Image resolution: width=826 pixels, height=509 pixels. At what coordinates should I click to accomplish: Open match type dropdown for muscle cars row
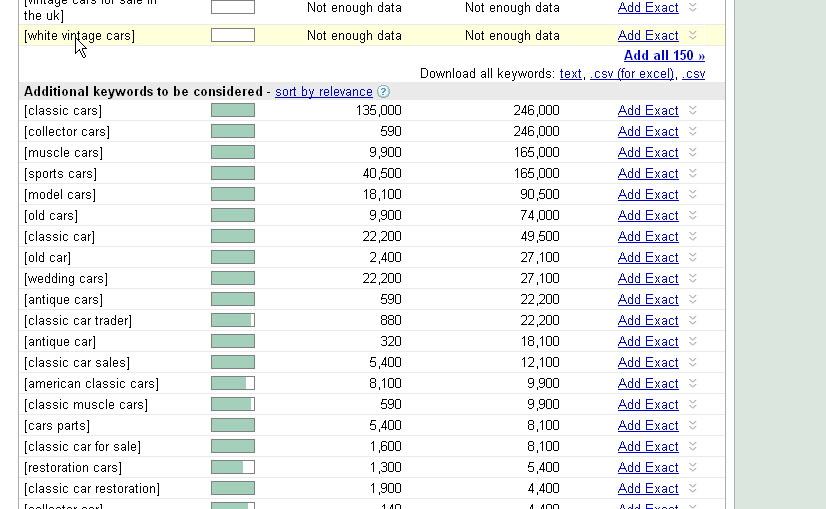point(692,152)
